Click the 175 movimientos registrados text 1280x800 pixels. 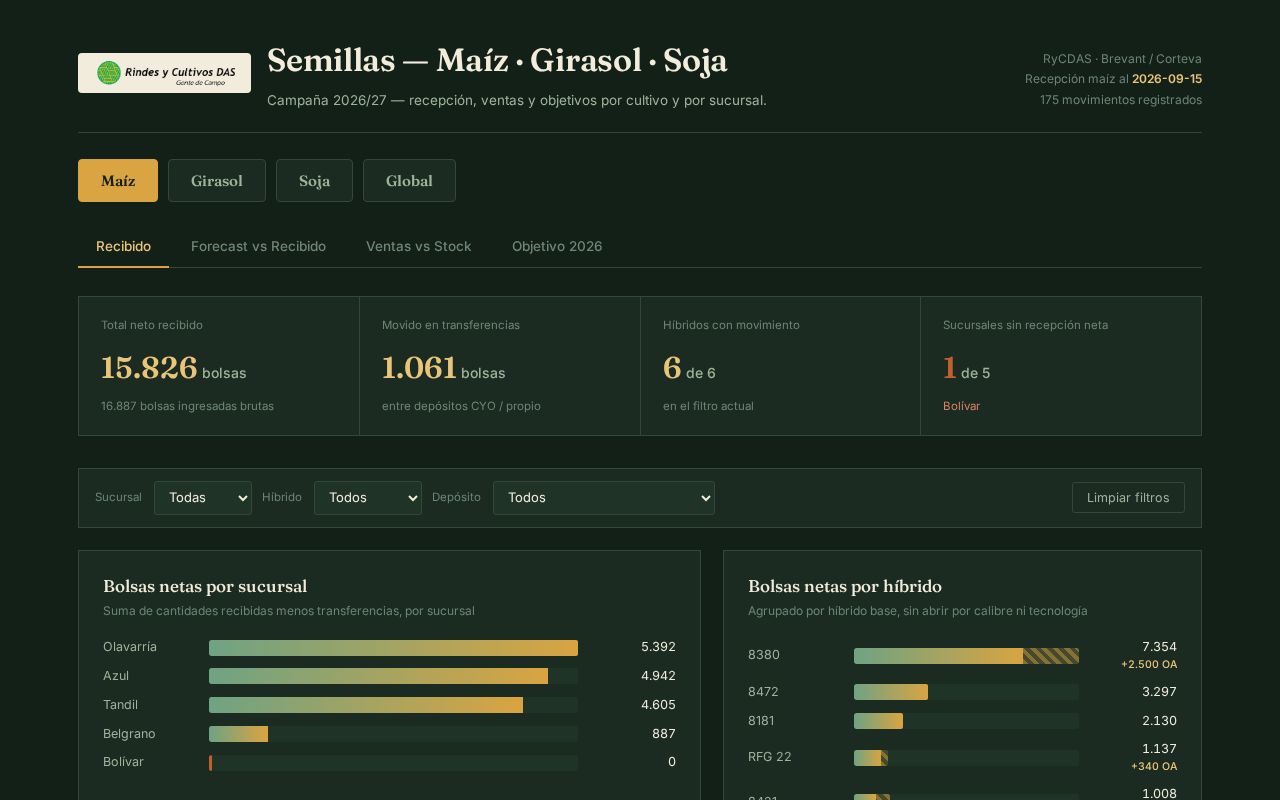1121,100
